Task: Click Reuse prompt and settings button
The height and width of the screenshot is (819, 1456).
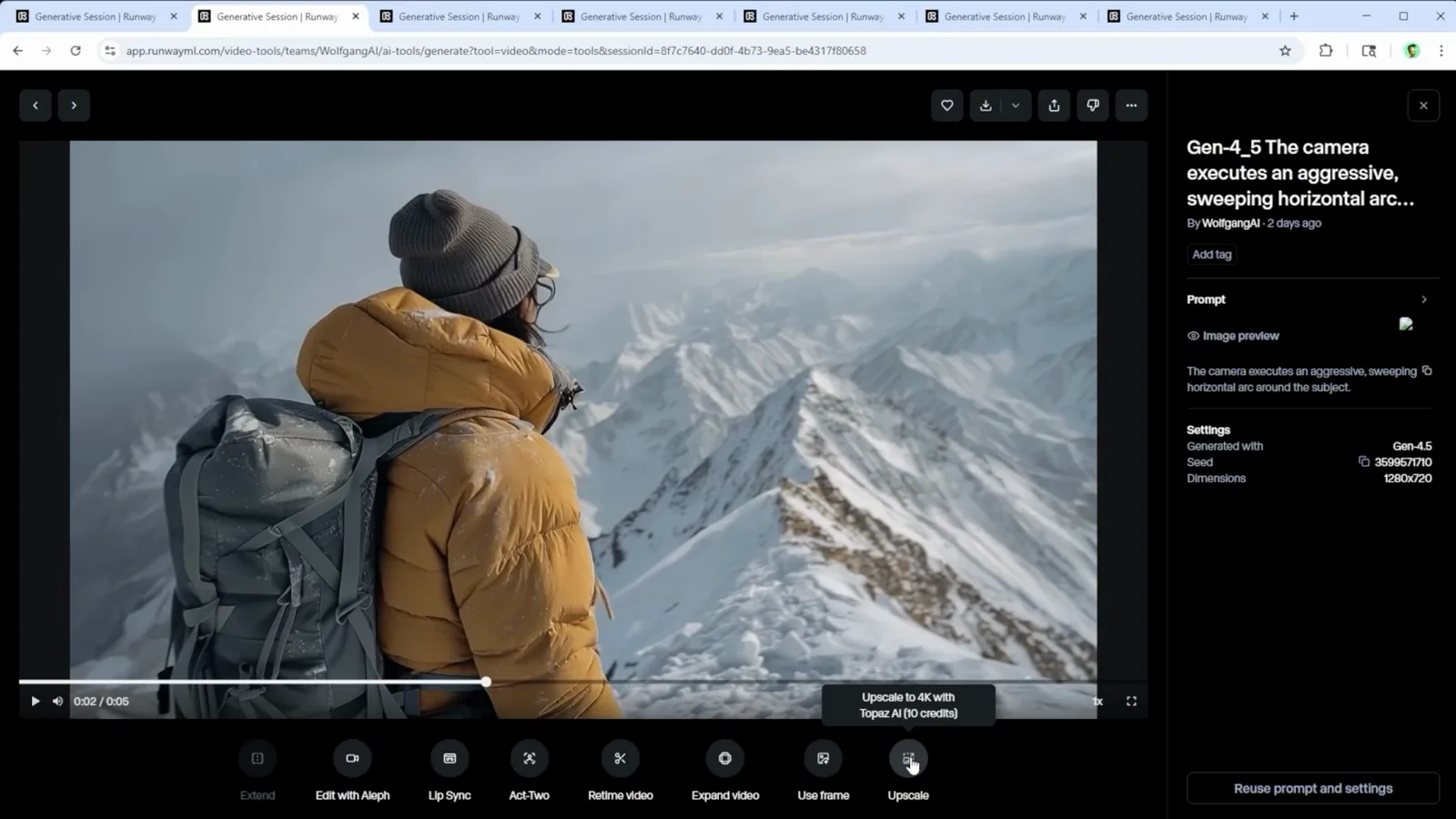Action: (x=1313, y=788)
